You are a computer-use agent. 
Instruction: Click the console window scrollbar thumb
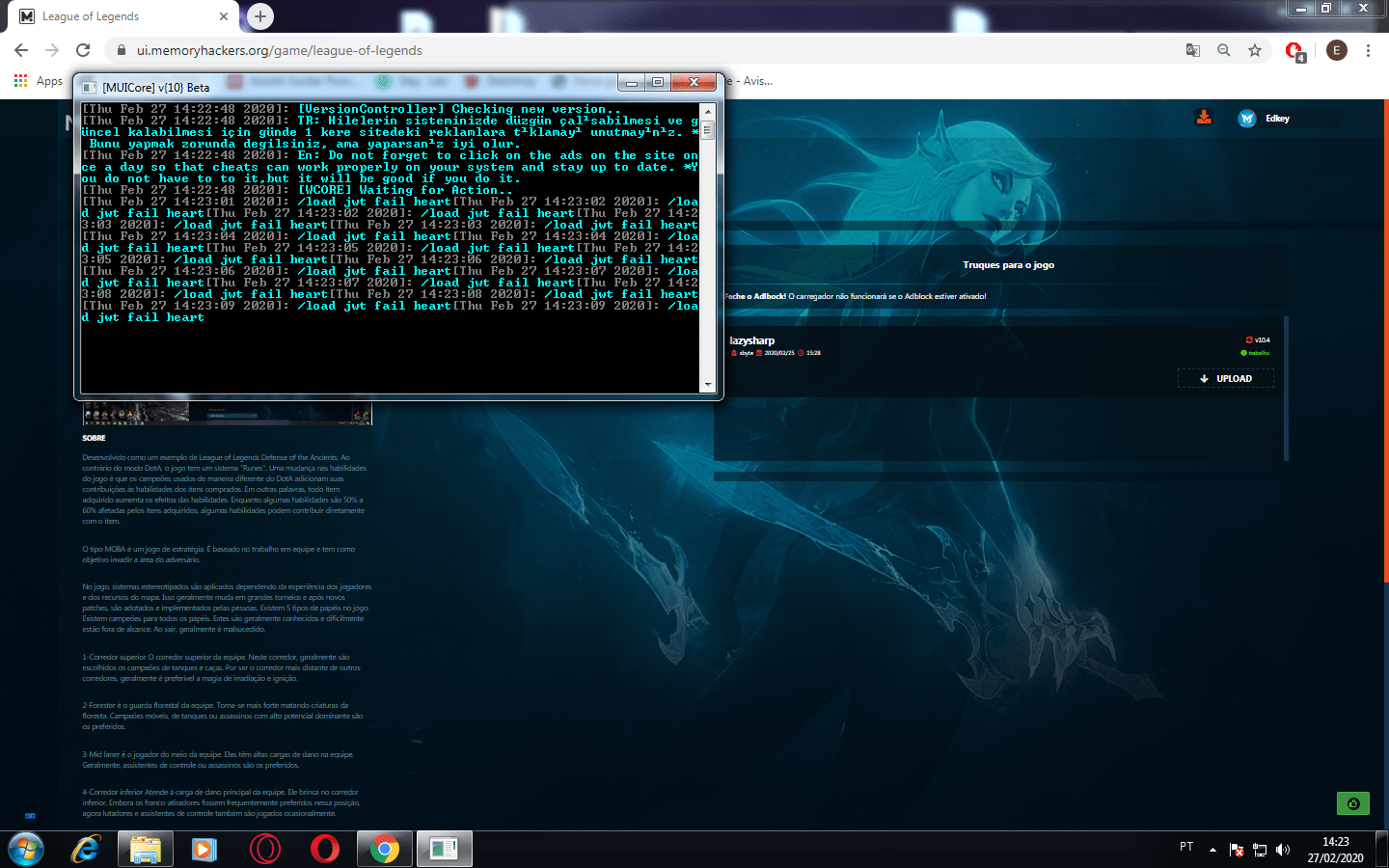click(708, 130)
